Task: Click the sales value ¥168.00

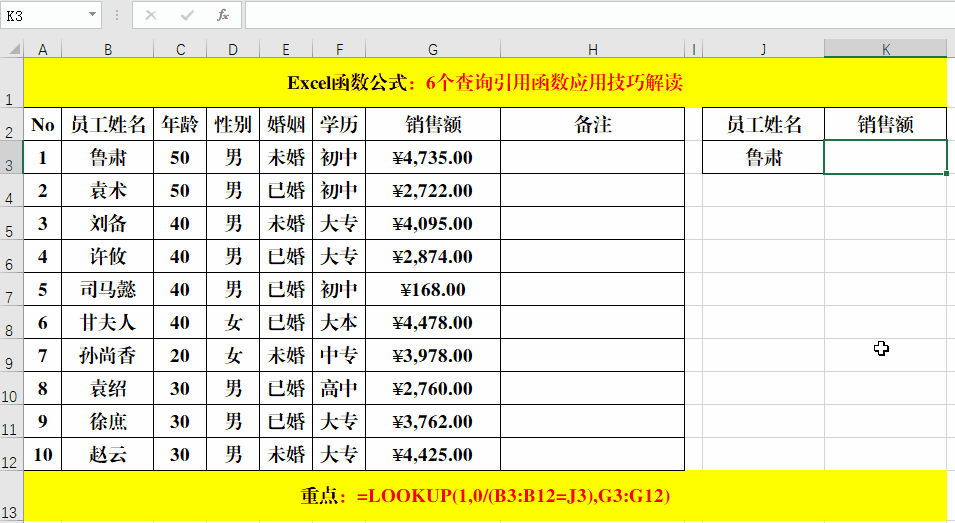Action: click(433, 289)
